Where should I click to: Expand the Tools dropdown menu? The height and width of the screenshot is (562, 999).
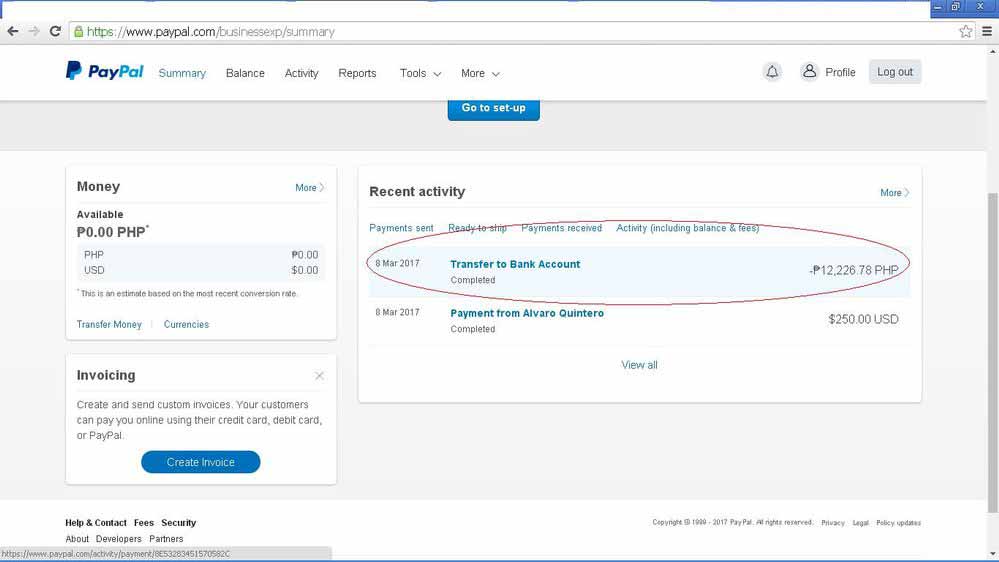[420, 73]
